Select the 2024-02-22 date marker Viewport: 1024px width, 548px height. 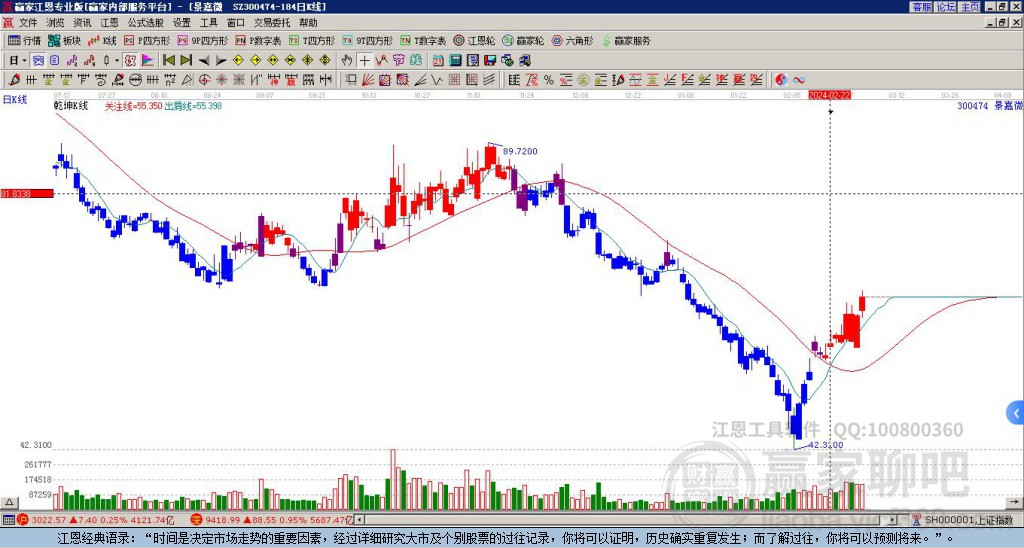tap(830, 95)
